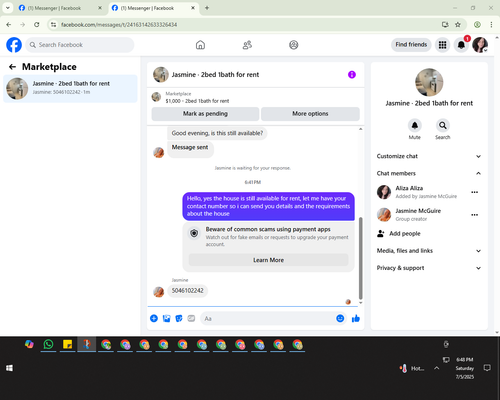This screenshot has width=500, height=400.
Task: Open the account profile picture menu
Action: tap(480, 45)
